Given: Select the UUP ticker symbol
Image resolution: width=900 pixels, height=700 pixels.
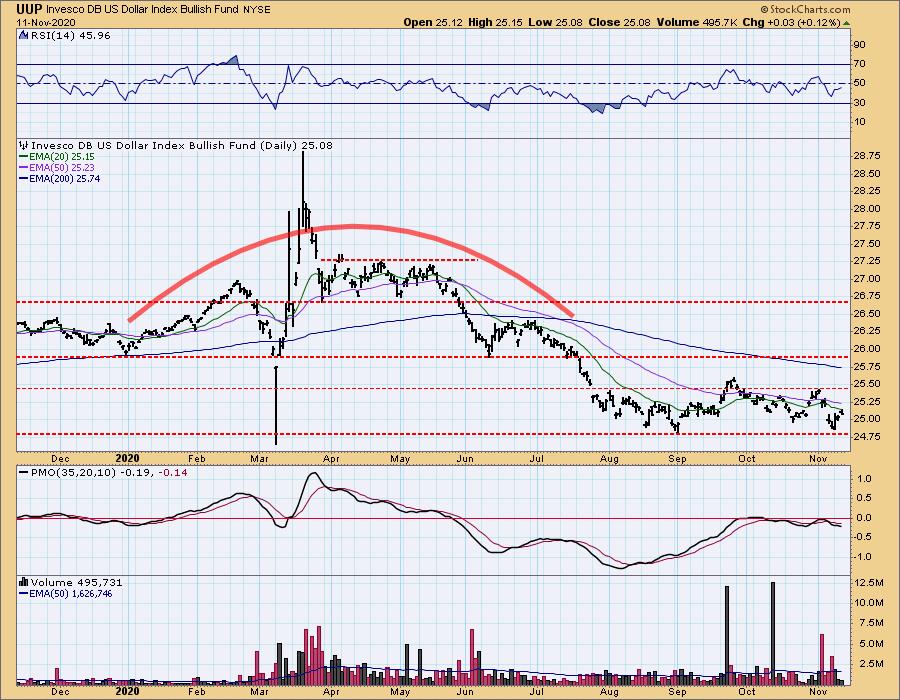Looking at the screenshot, I should click(29, 9).
